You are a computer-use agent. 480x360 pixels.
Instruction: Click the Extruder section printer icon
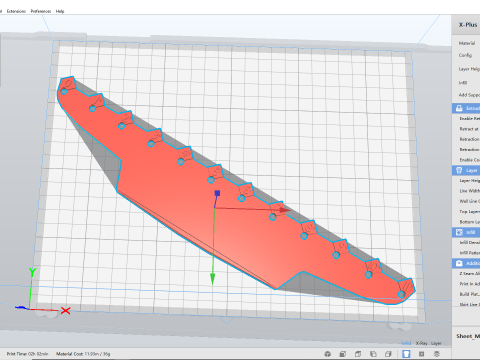pyautogui.click(x=459, y=108)
